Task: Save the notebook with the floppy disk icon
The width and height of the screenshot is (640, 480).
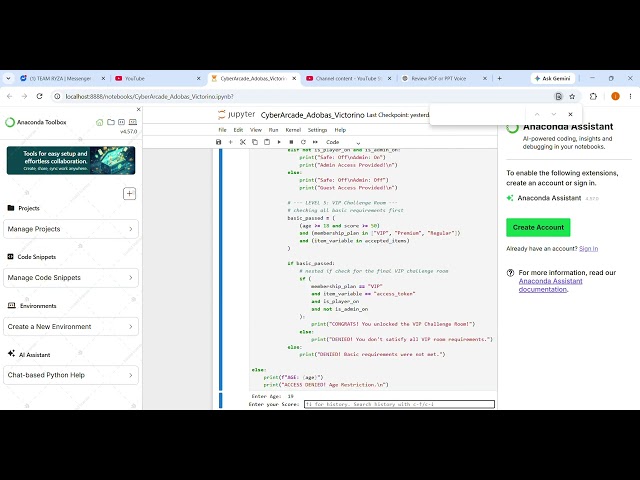Action: (x=218, y=142)
